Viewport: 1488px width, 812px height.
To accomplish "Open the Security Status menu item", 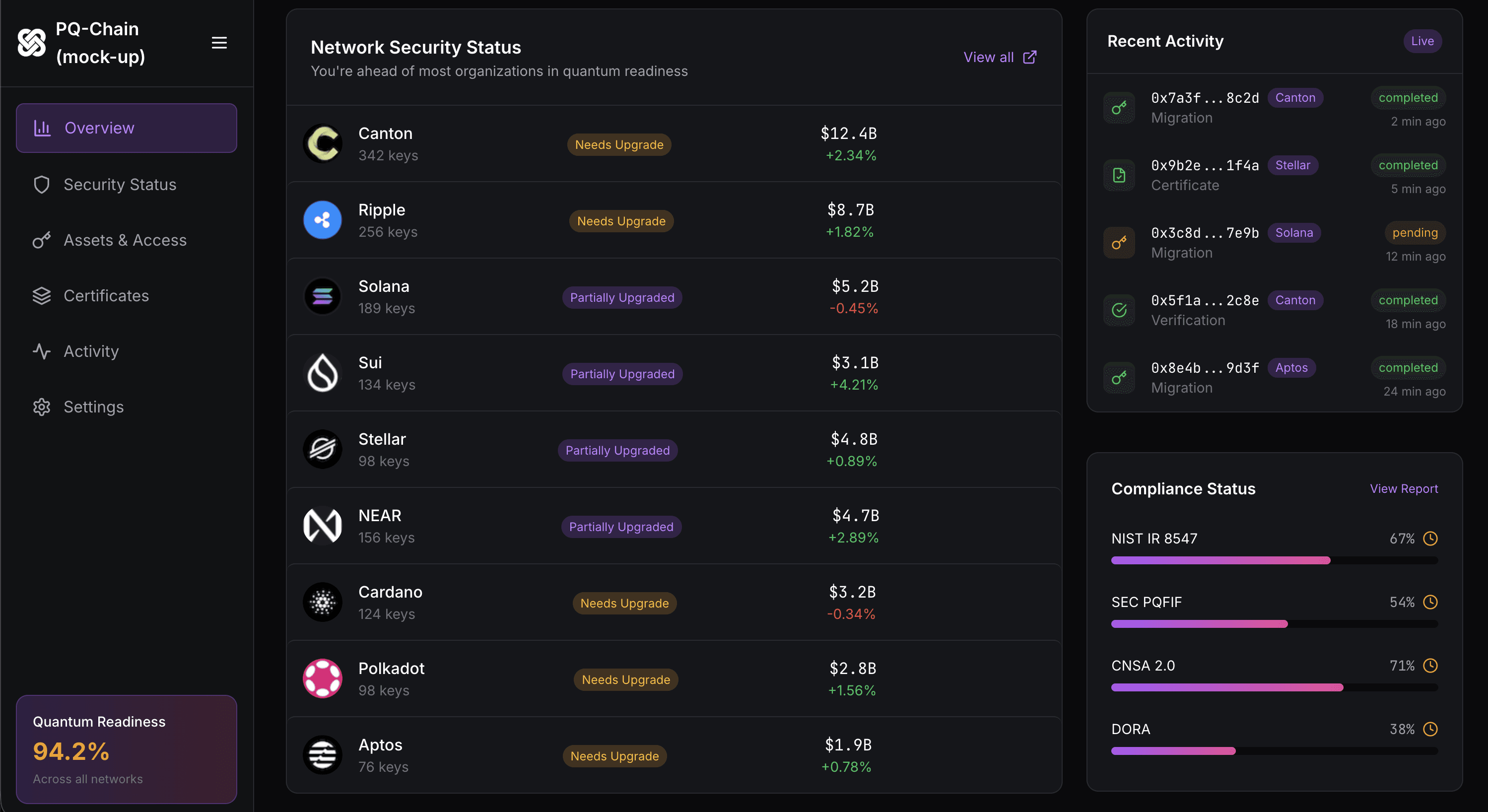I will (120, 184).
